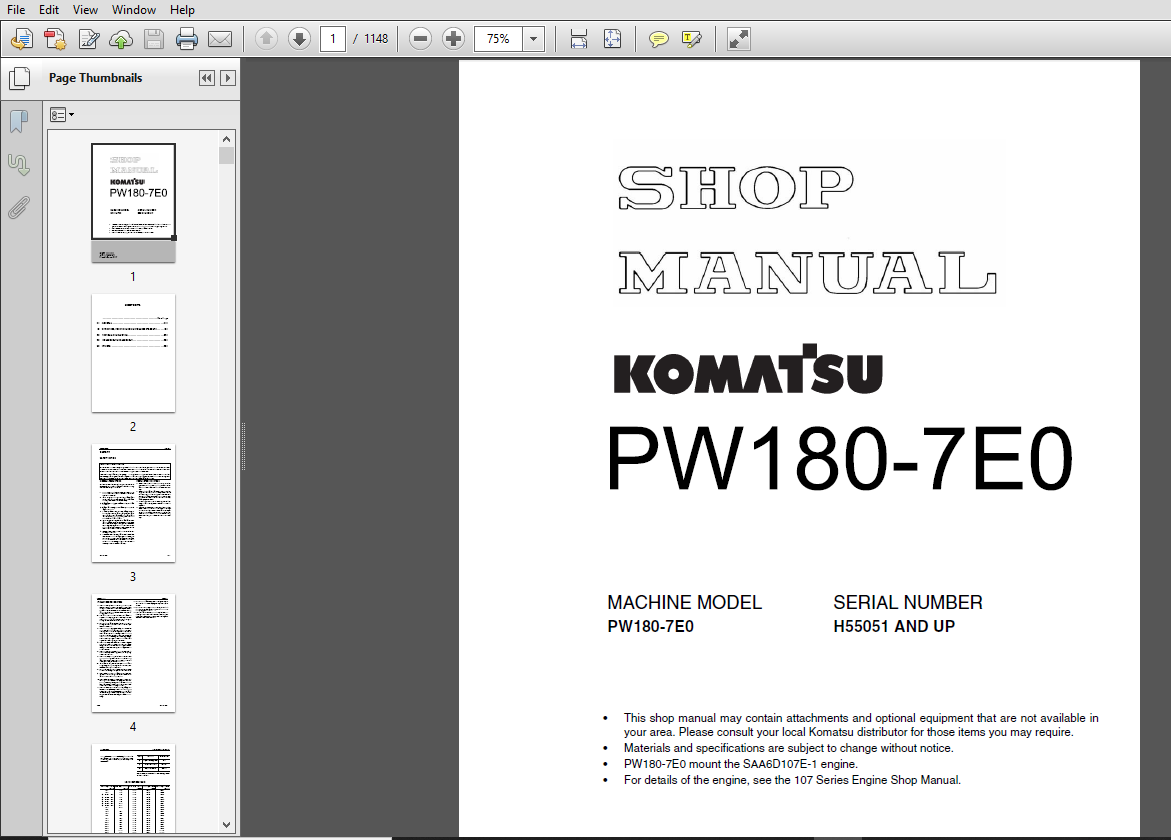Click the 'SERIAL NUMBER' label
Image resolution: width=1171 pixels, height=840 pixels.
[x=908, y=603]
